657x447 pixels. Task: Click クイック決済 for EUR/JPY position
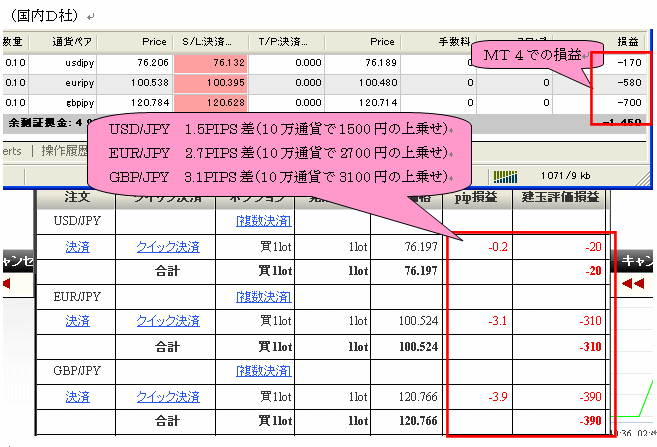click(x=167, y=321)
